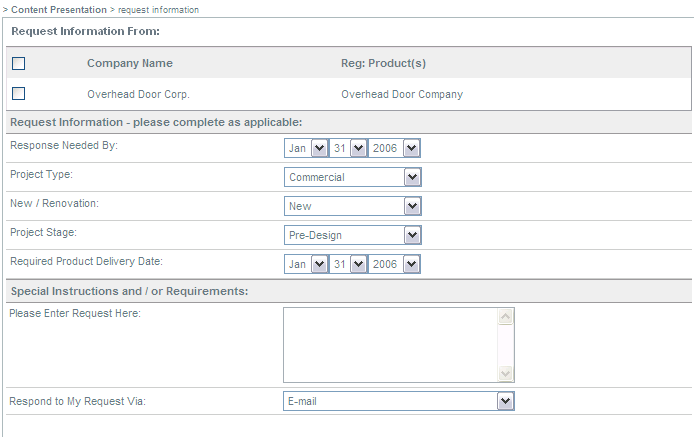Click the Reg: Product(s) column header

pos(384,63)
